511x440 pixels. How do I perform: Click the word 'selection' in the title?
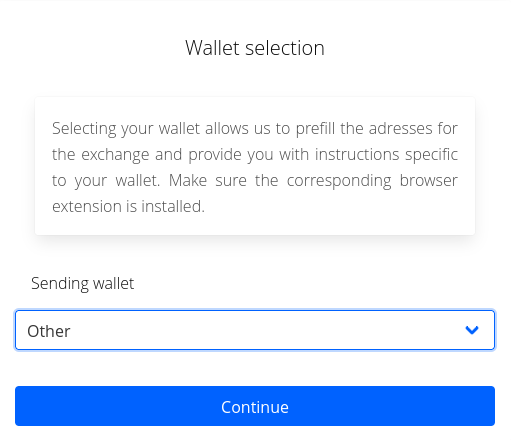coord(285,48)
